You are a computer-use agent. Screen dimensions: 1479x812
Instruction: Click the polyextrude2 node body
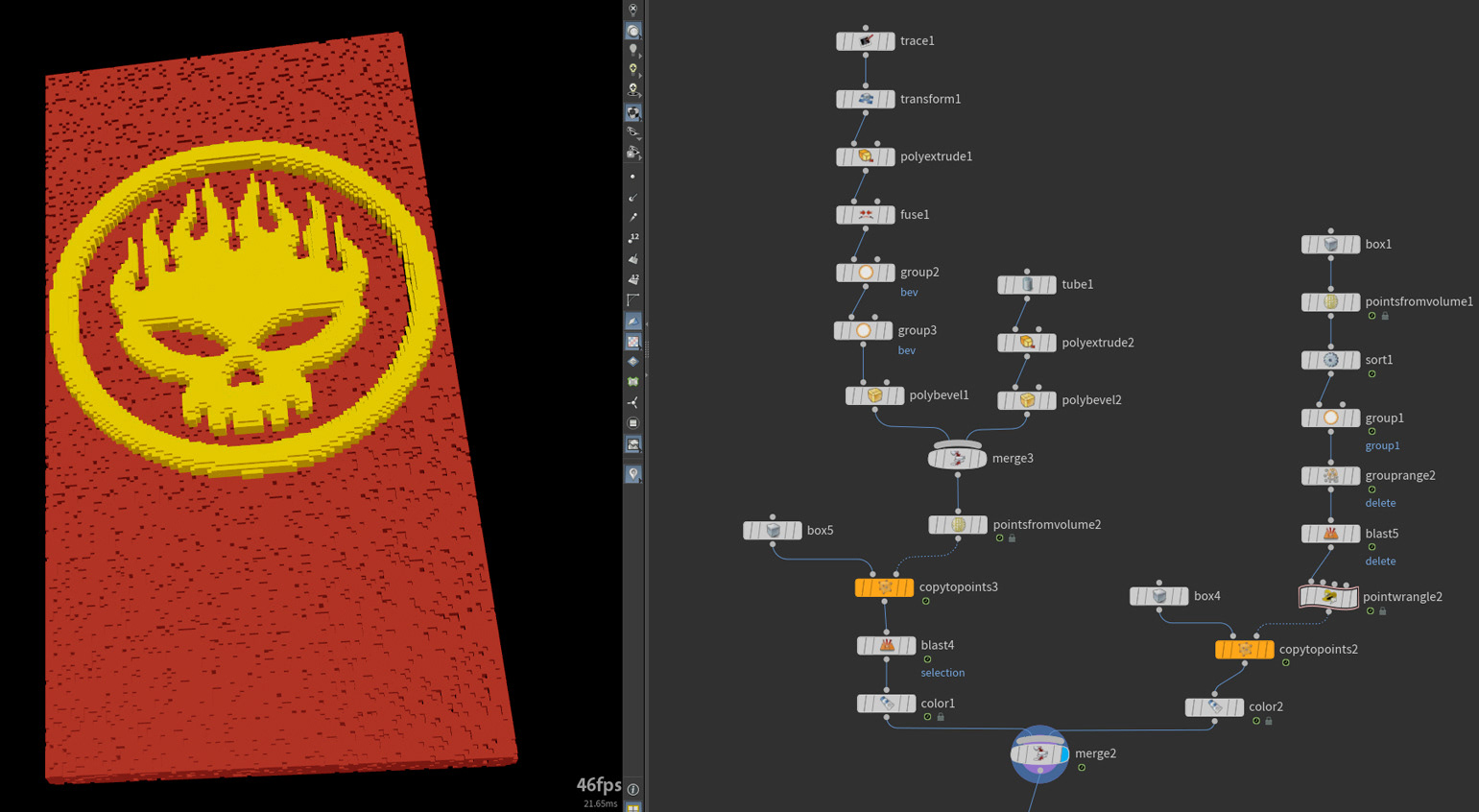(1027, 343)
